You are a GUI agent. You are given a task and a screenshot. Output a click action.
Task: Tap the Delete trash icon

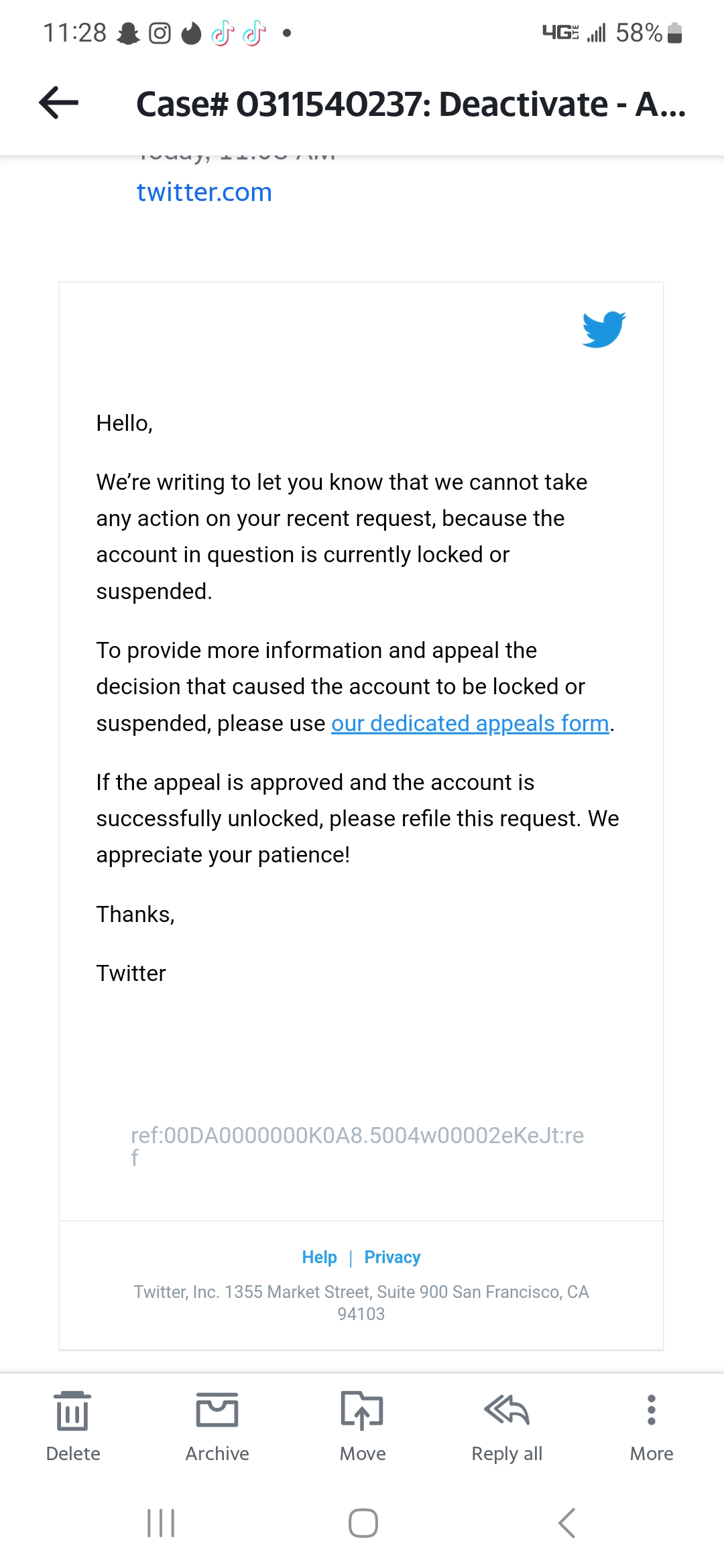coord(72,1411)
